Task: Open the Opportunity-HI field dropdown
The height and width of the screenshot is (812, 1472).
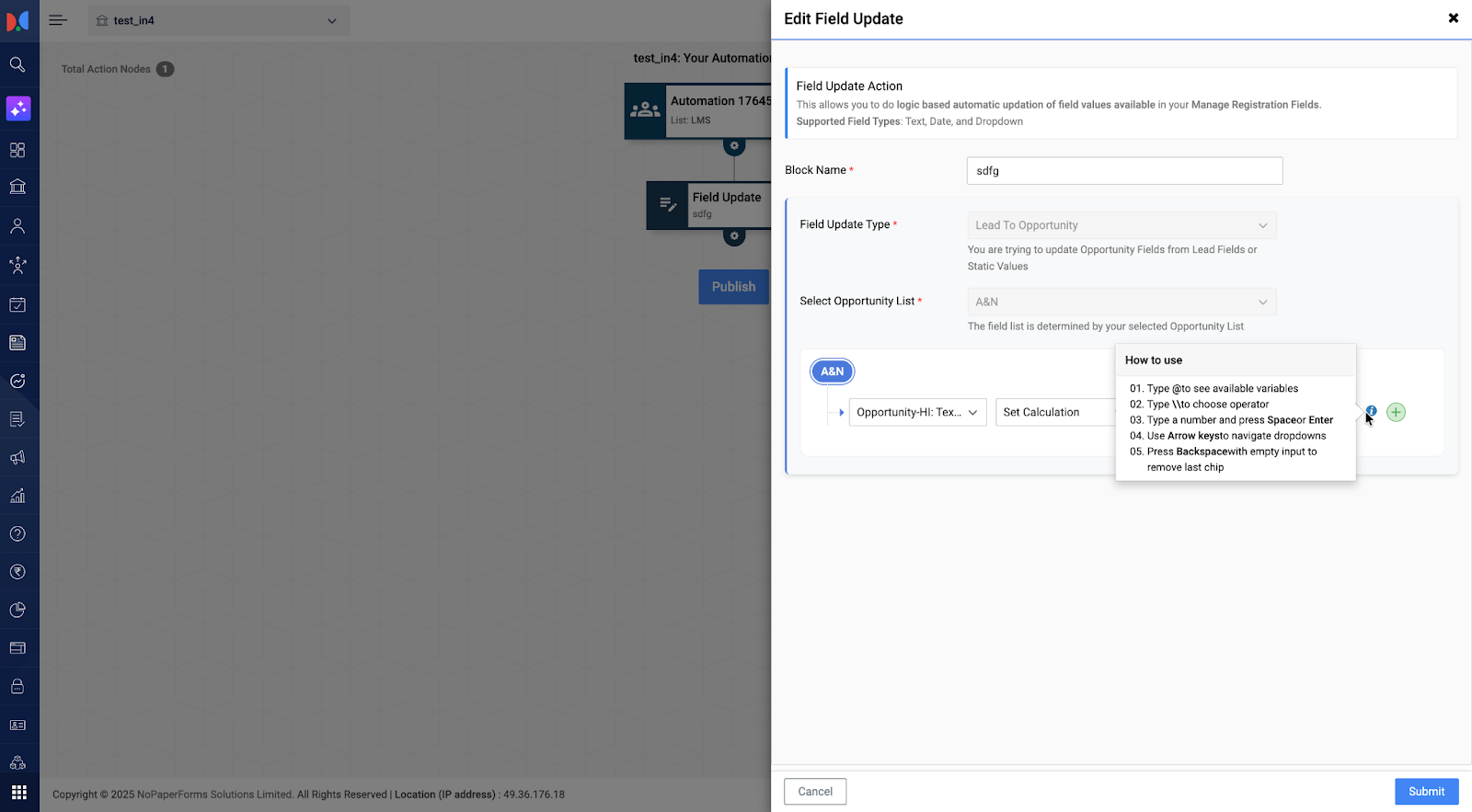Action: (x=916, y=412)
